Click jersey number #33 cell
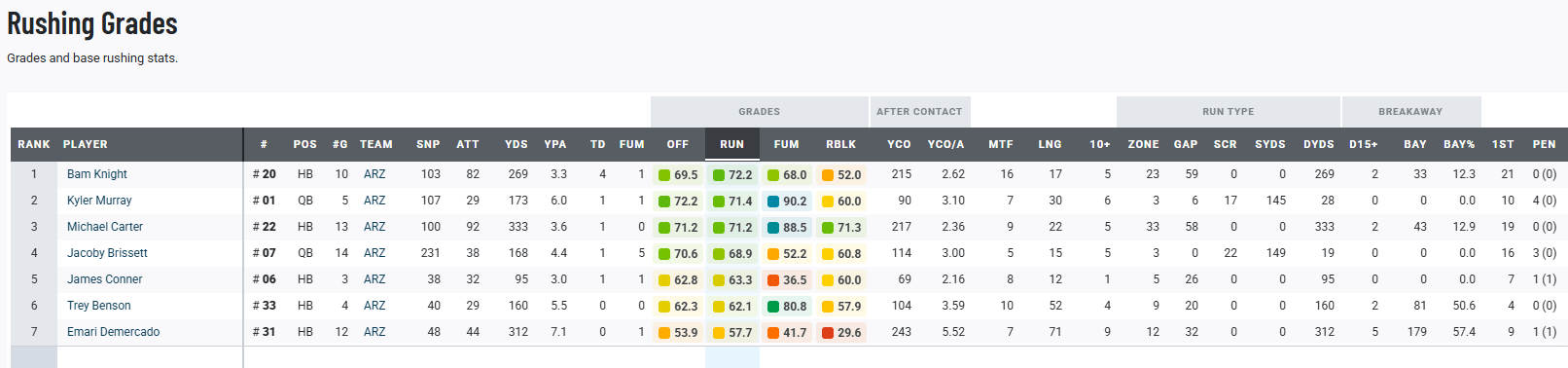1568x368 pixels. (x=265, y=306)
